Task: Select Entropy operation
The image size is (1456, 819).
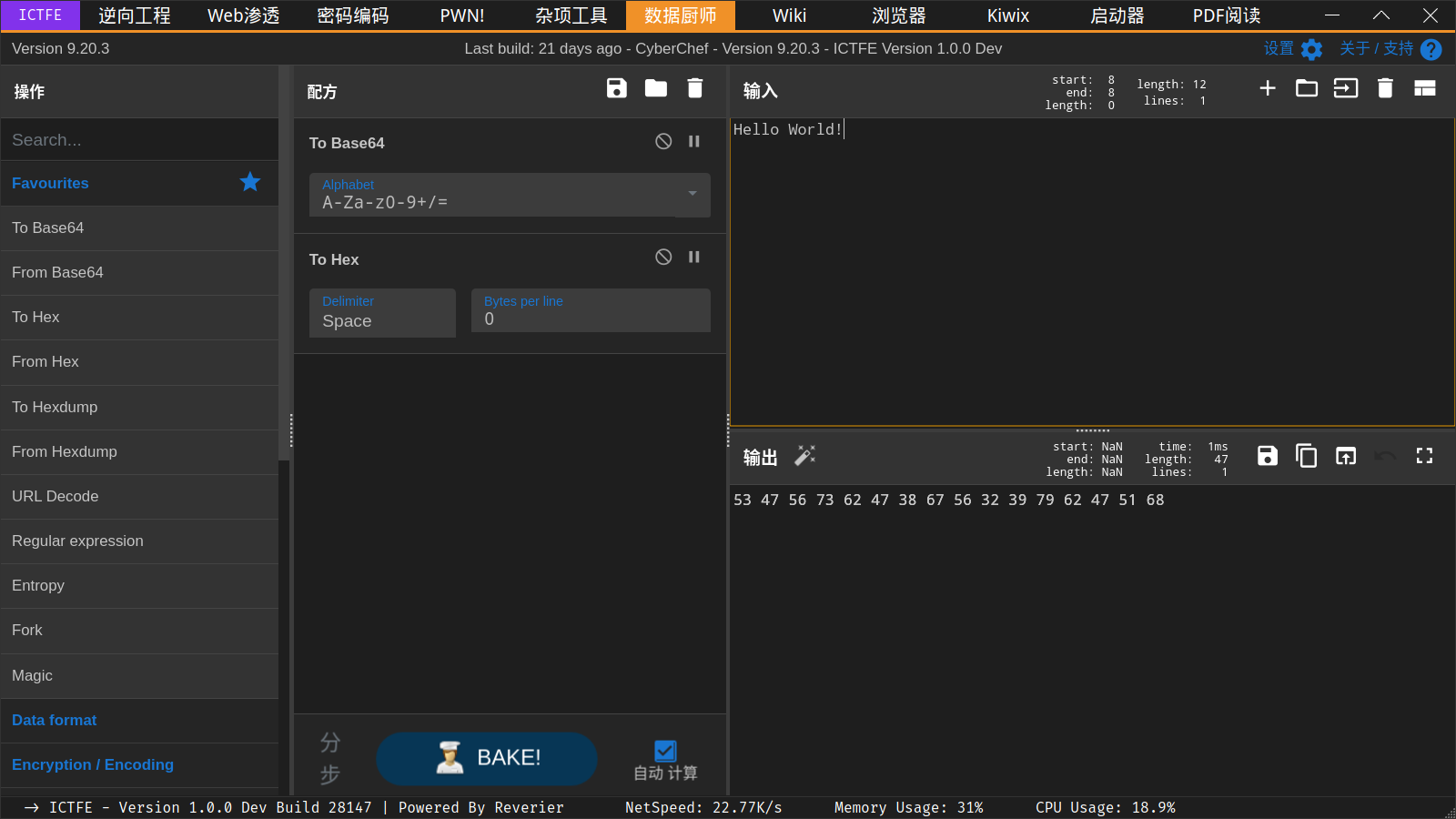Action: click(139, 585)
